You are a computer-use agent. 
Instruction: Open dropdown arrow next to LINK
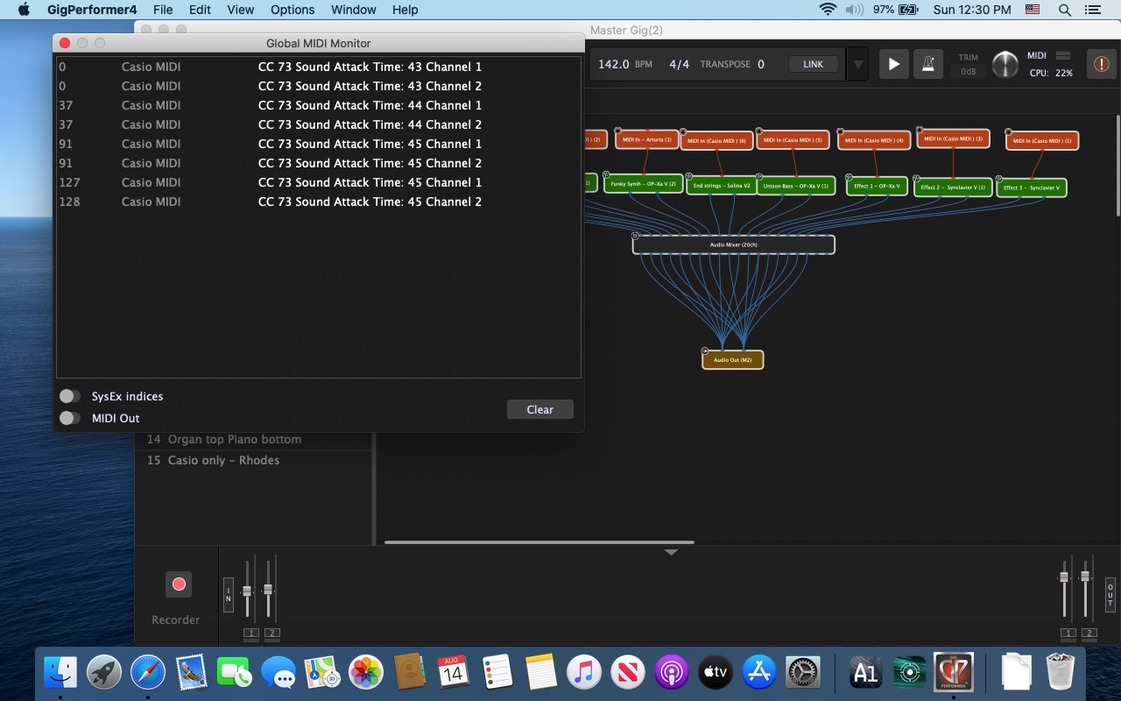click(x=858, y=64)
